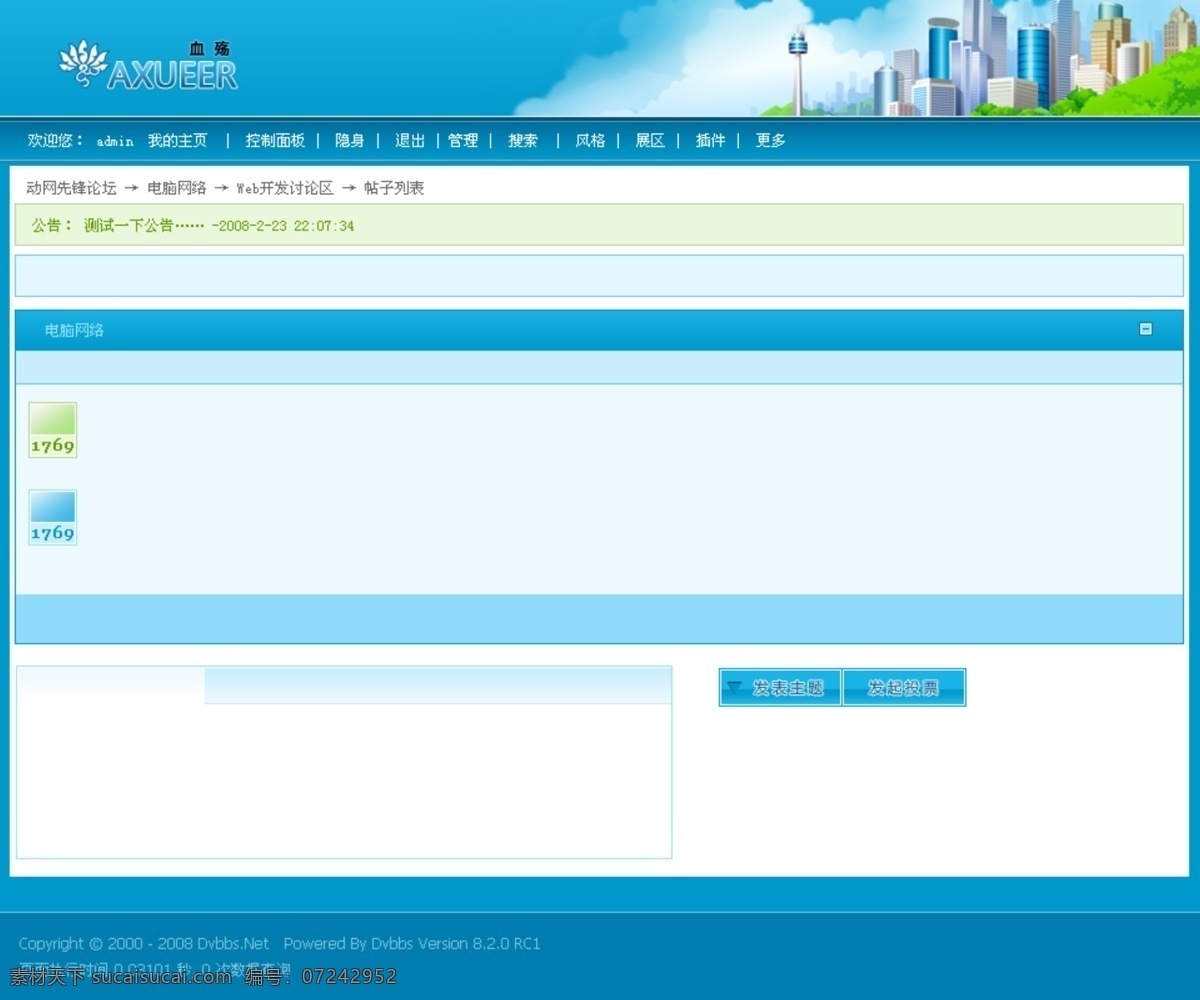Click Dvbbs Version 8.2.0 RC1 in the footer
Viewport: 1200px width, 1000px height.
pos(456,943)
